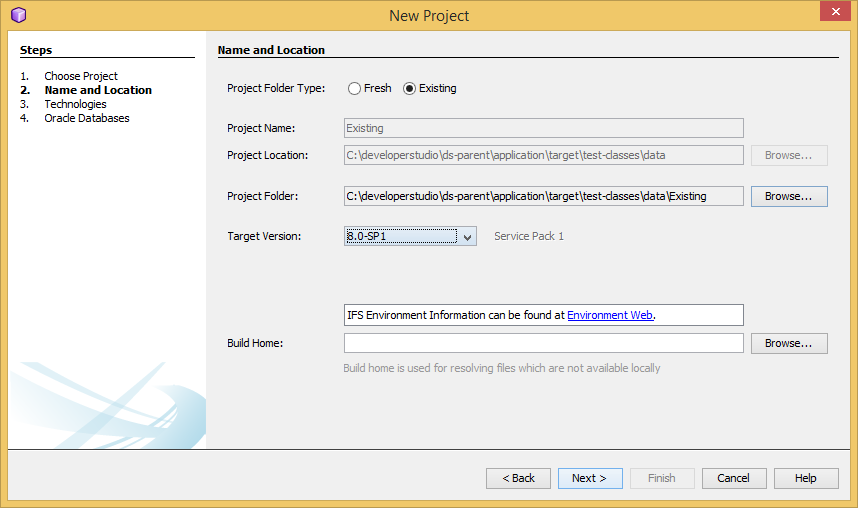Viewport: 858px width, 508px height.
Task: Click the Project Folder path field
Action: point(543,196)
